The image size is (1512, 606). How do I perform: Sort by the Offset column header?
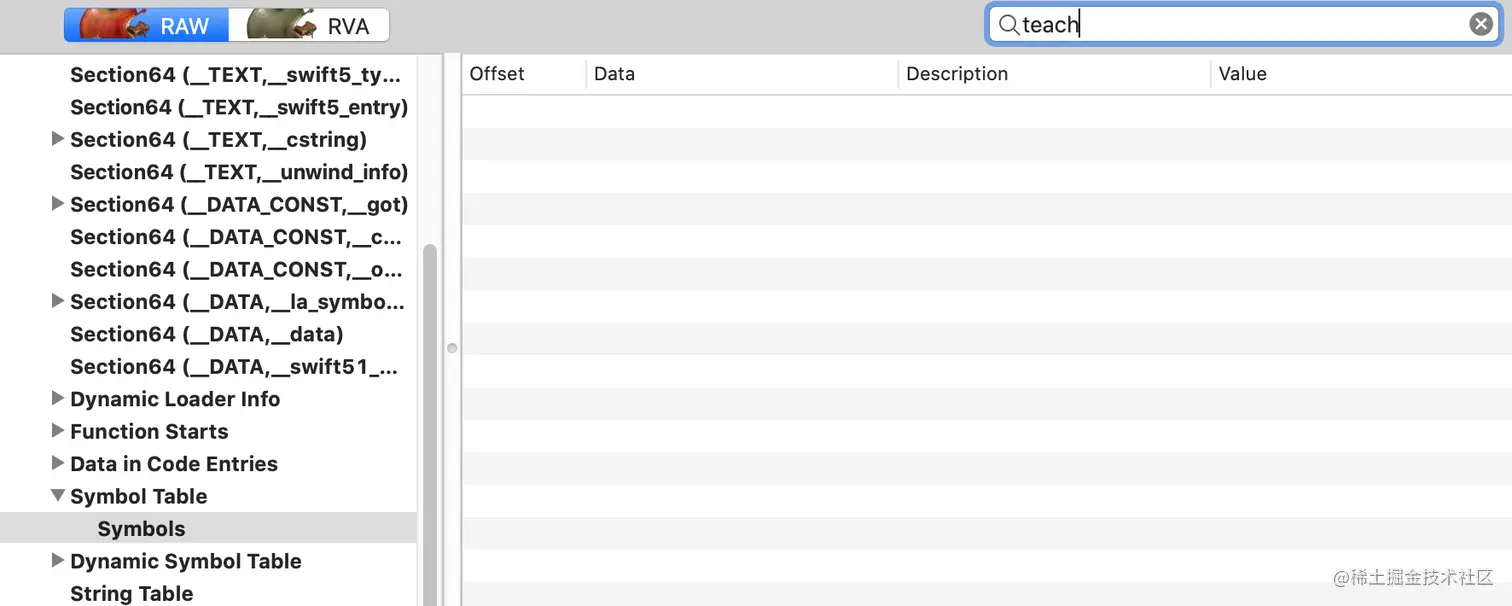(497, 74)
